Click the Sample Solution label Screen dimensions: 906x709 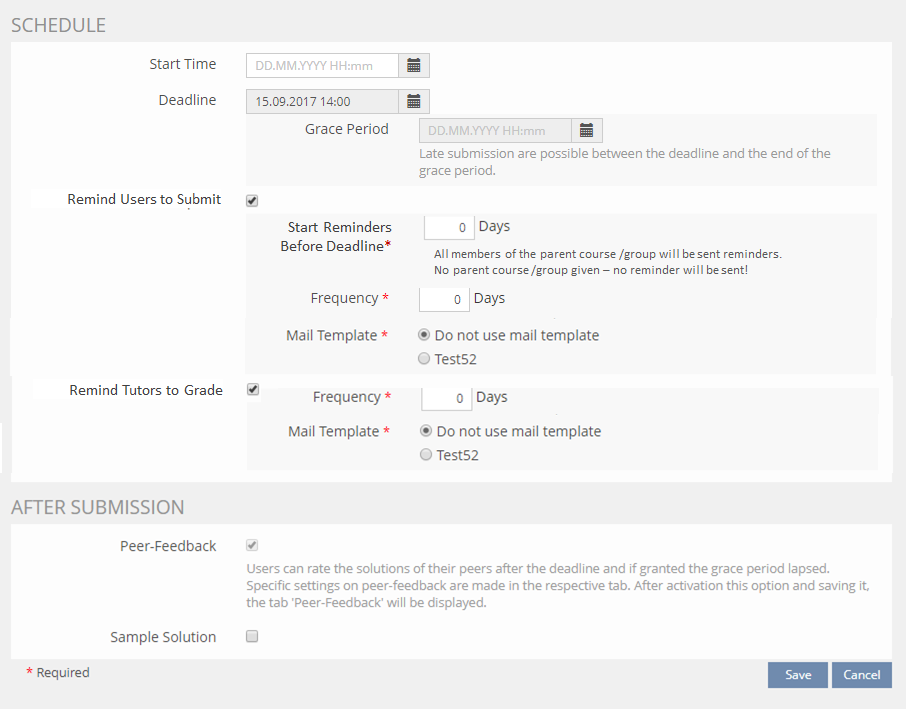(x=163, y=637)
